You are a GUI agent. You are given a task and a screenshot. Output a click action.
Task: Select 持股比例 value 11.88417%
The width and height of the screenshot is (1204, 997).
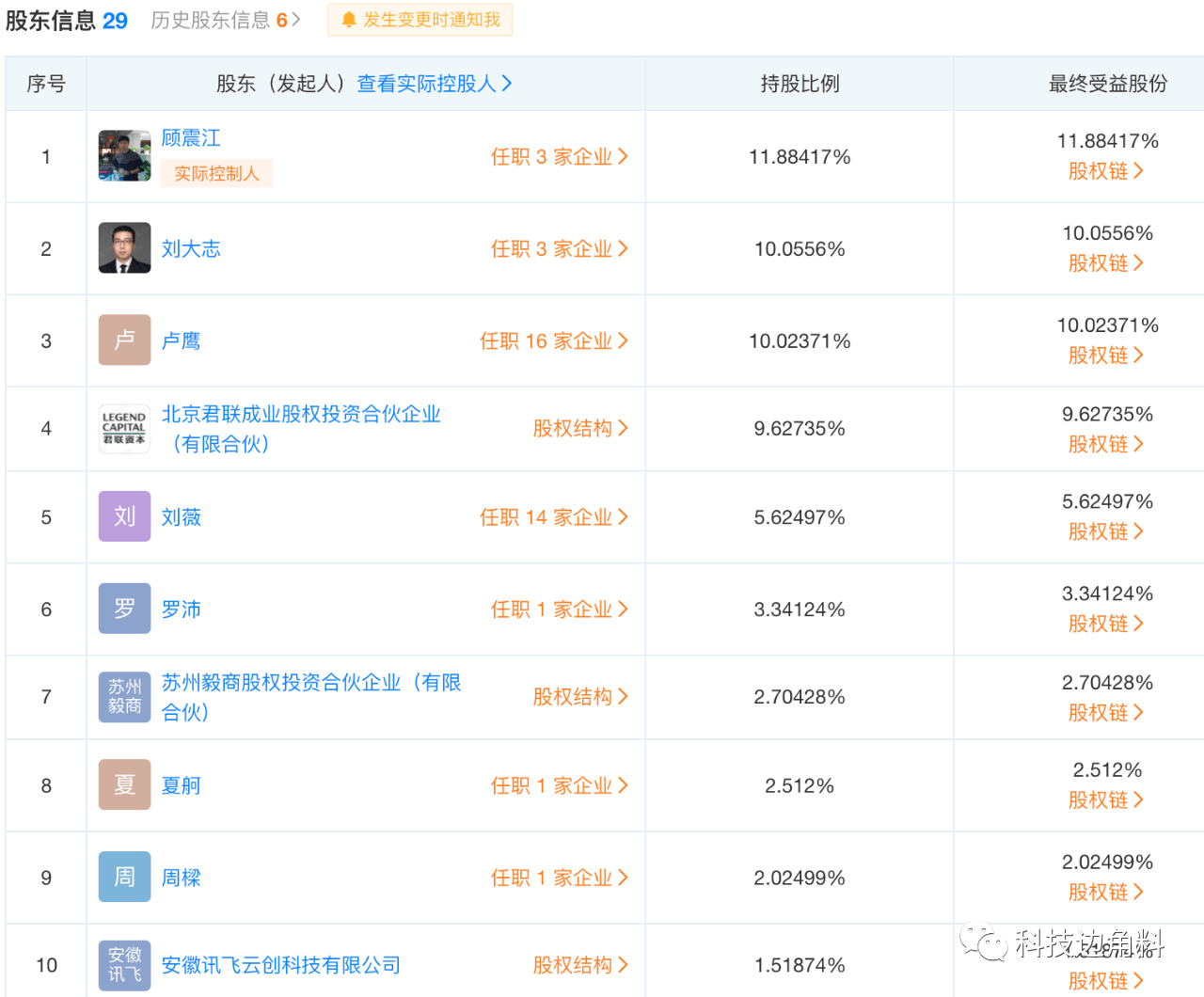tap(800, 157)
